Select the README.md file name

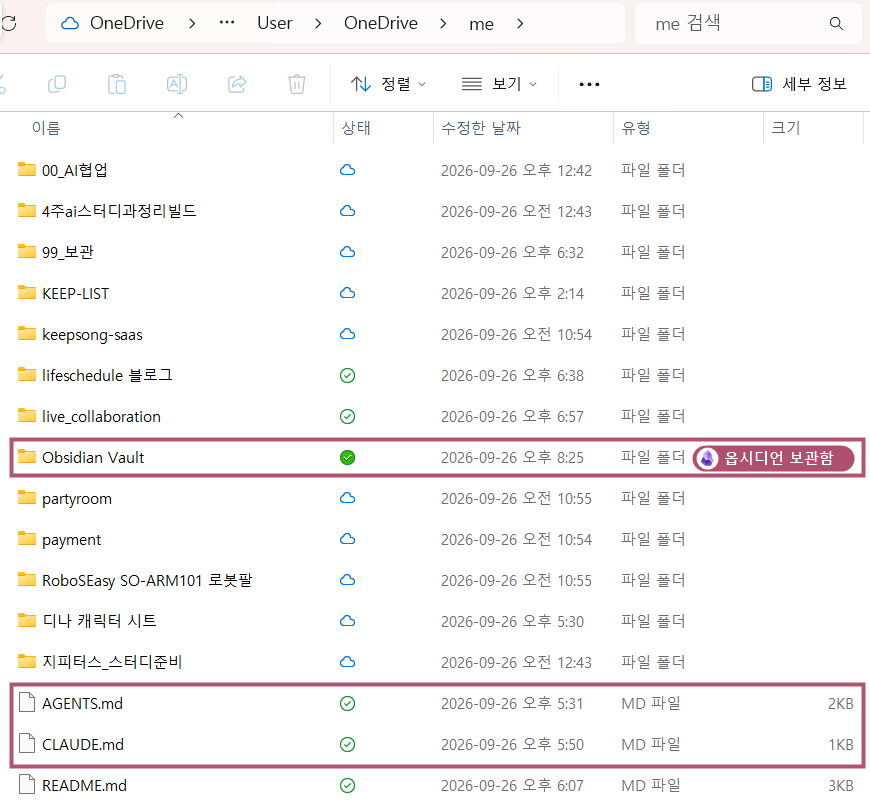(84, 786)
